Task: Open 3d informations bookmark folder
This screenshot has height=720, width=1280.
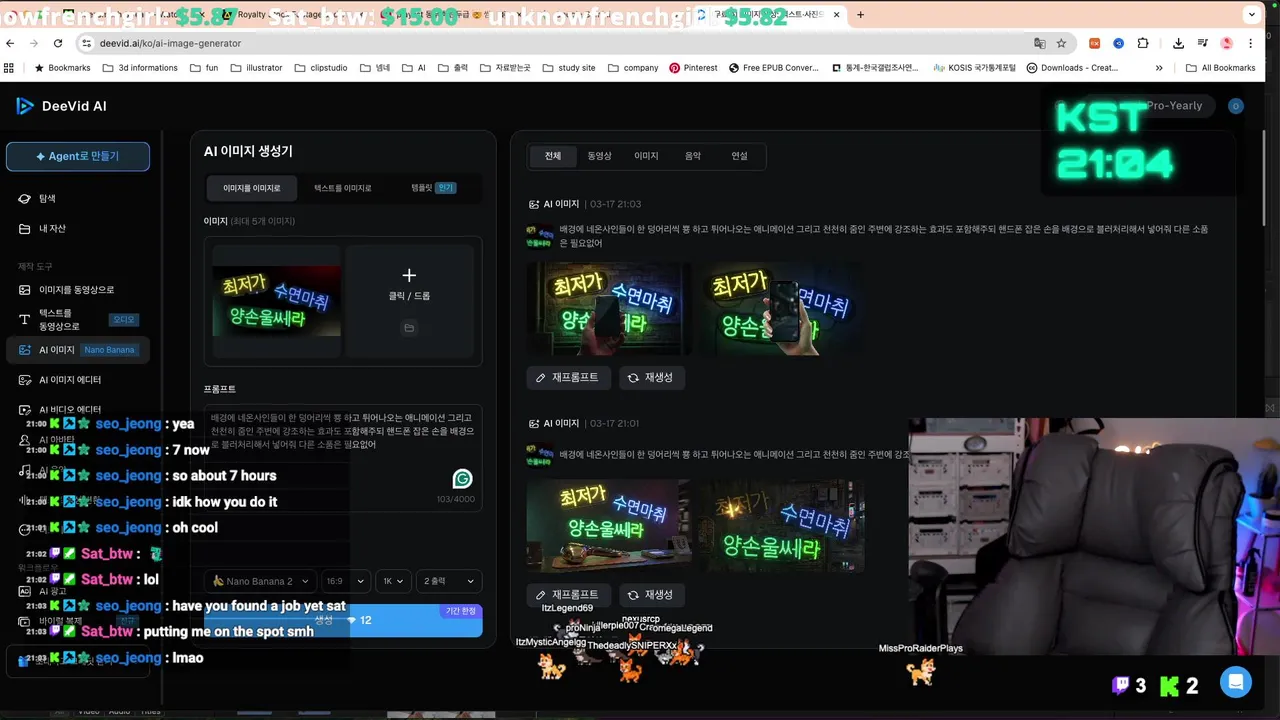Action: [140, 68]
